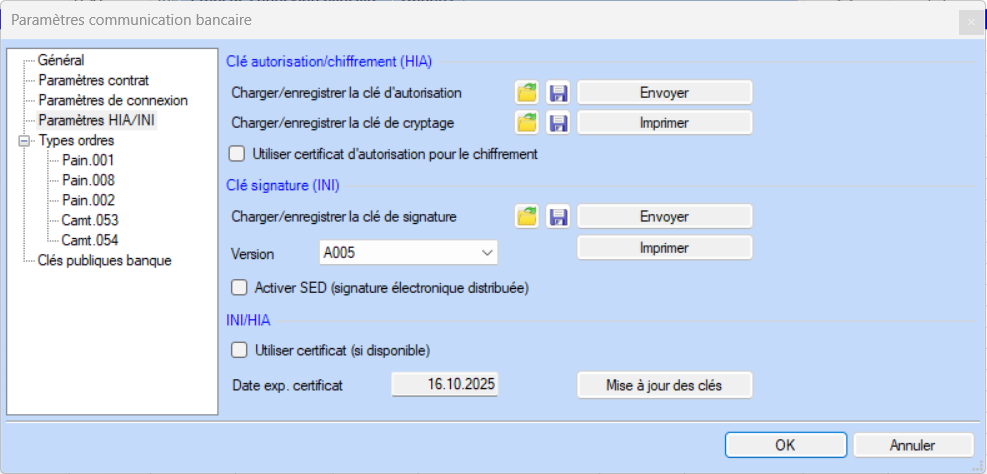Click save icon for authorization key
This screenshot has width=987, height=474.
558,93
